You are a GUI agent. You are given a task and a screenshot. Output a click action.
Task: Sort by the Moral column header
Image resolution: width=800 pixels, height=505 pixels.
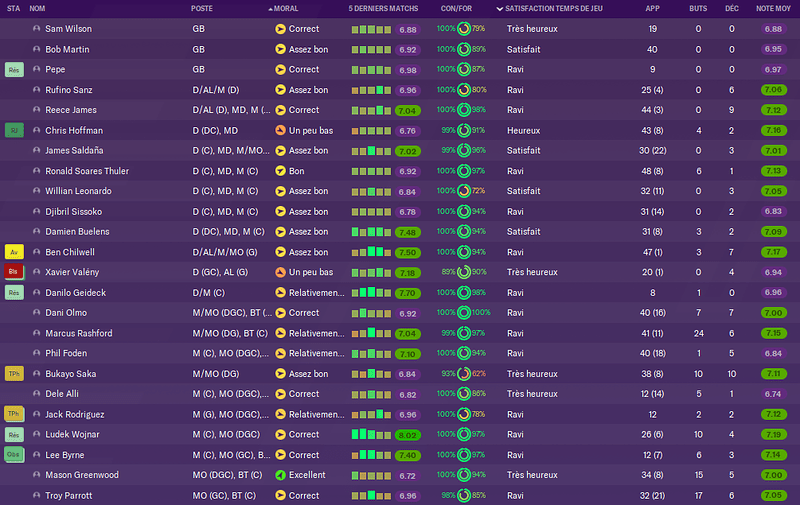click(286, 9)
